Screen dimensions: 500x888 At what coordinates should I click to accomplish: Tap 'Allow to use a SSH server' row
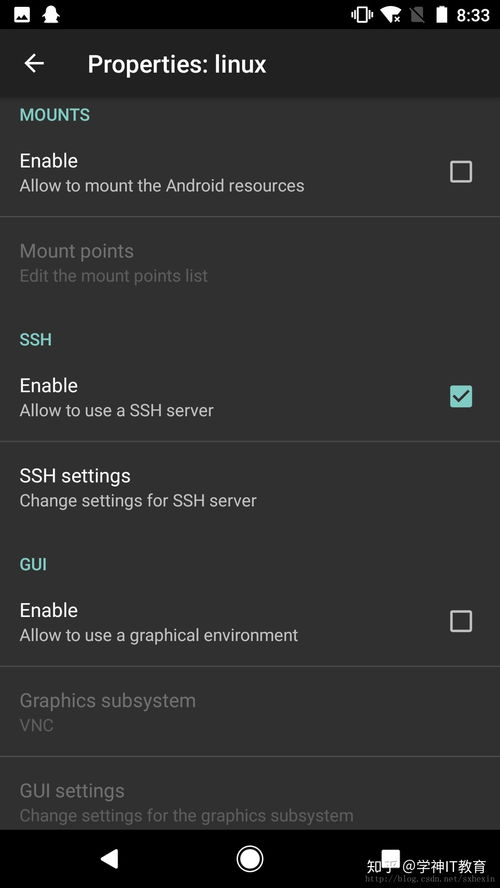250,396
